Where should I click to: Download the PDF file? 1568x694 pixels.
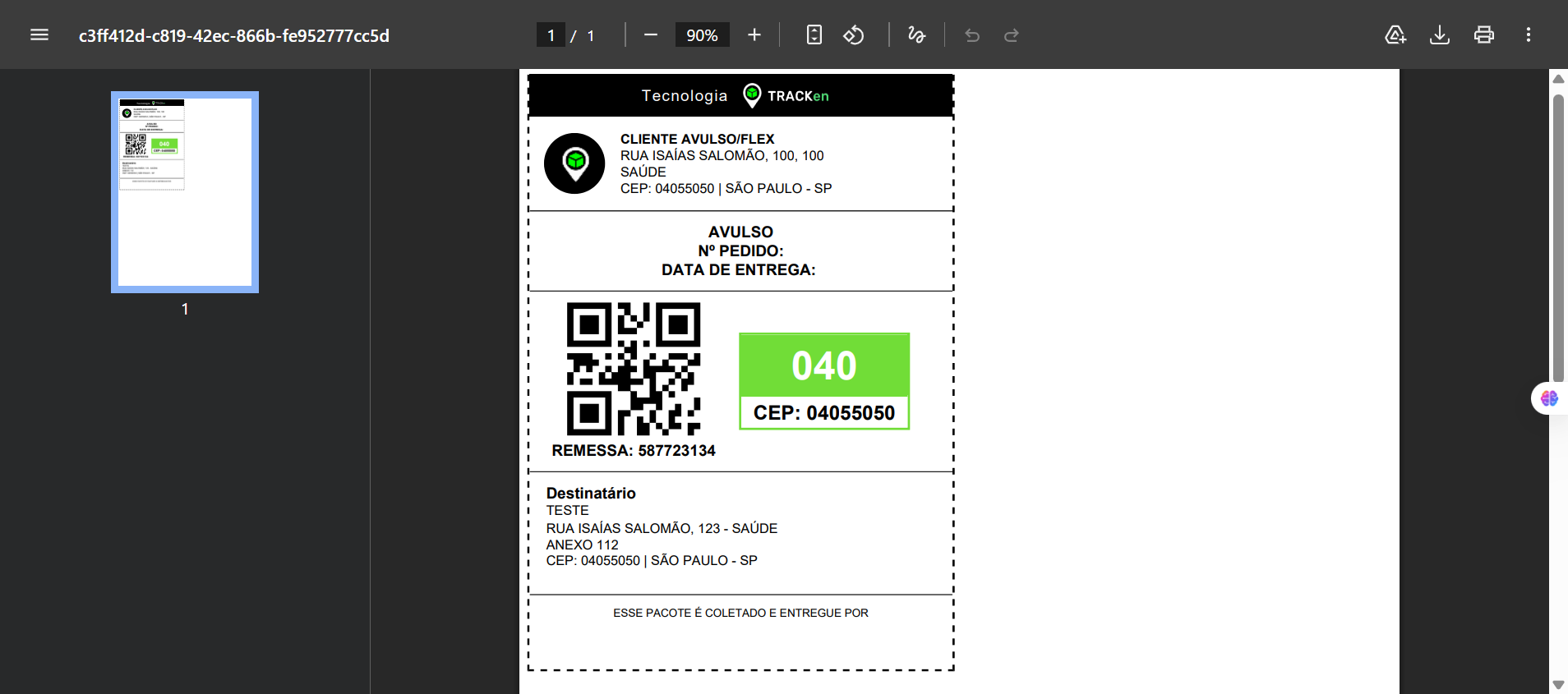1440,34
